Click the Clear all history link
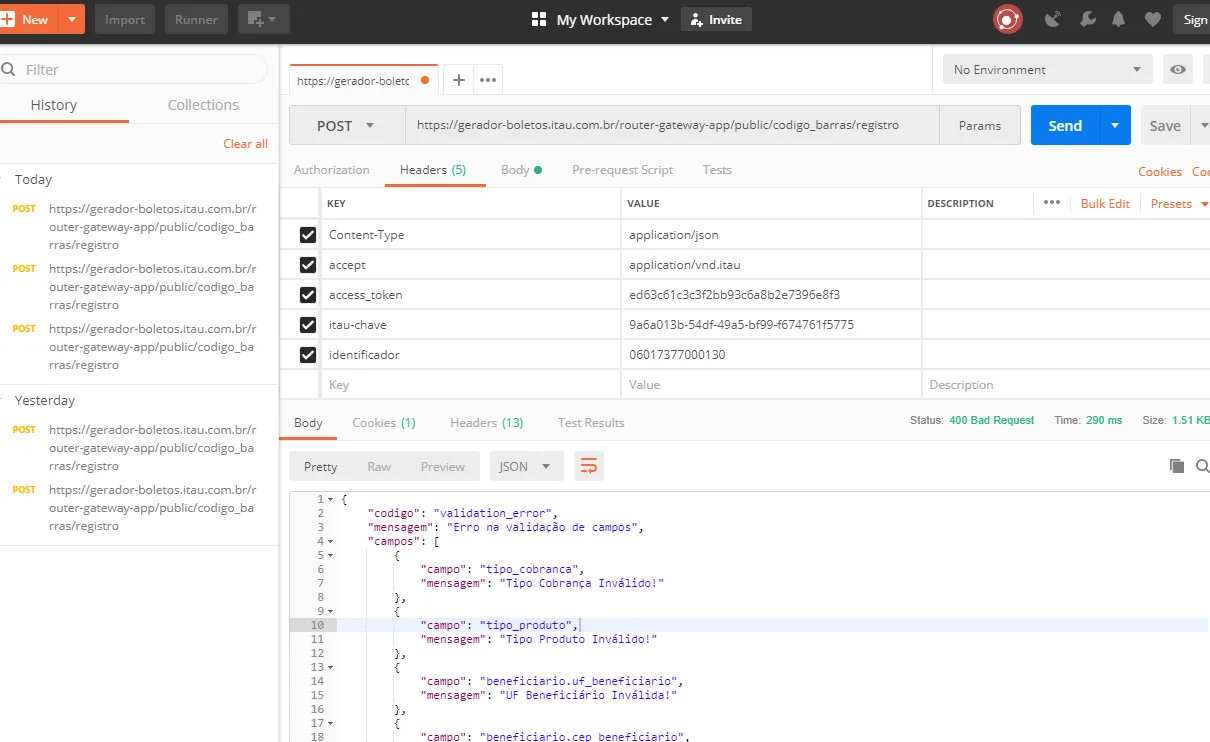This screenshot has height=742, width=1210. 245,144
